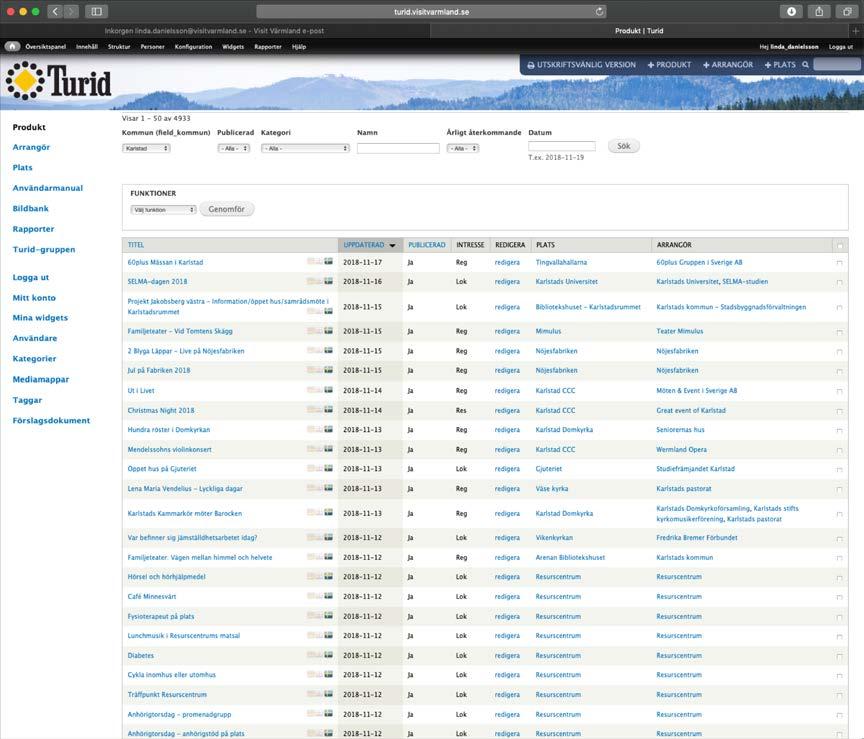
Task: Click Logga ut in the left sidebar
Action: coord(31,277)
